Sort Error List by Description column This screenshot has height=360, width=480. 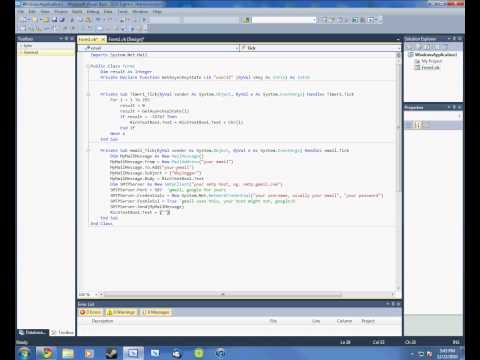coord(103,321)
